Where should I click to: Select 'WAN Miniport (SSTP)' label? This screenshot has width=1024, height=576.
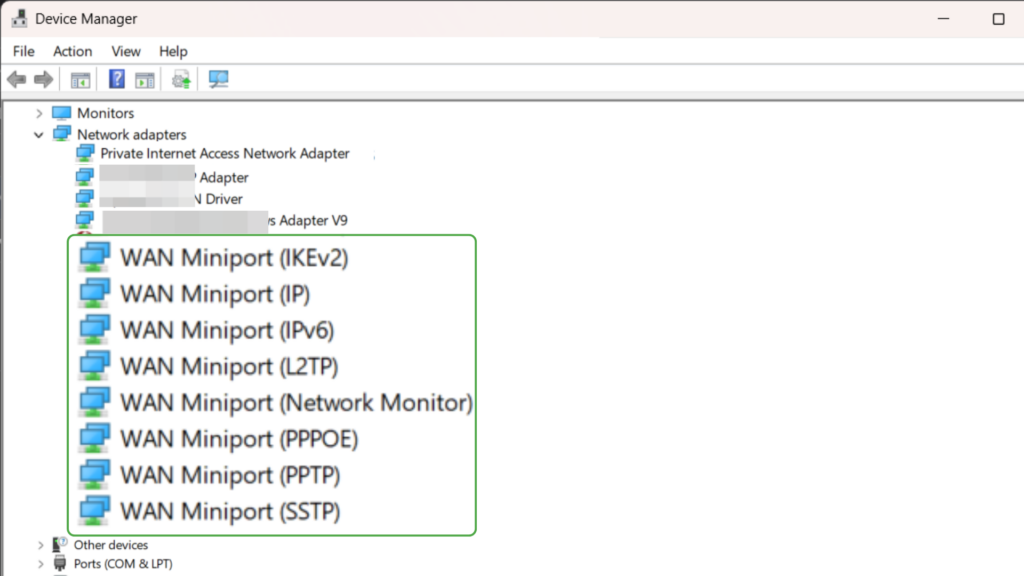point(230,511)
